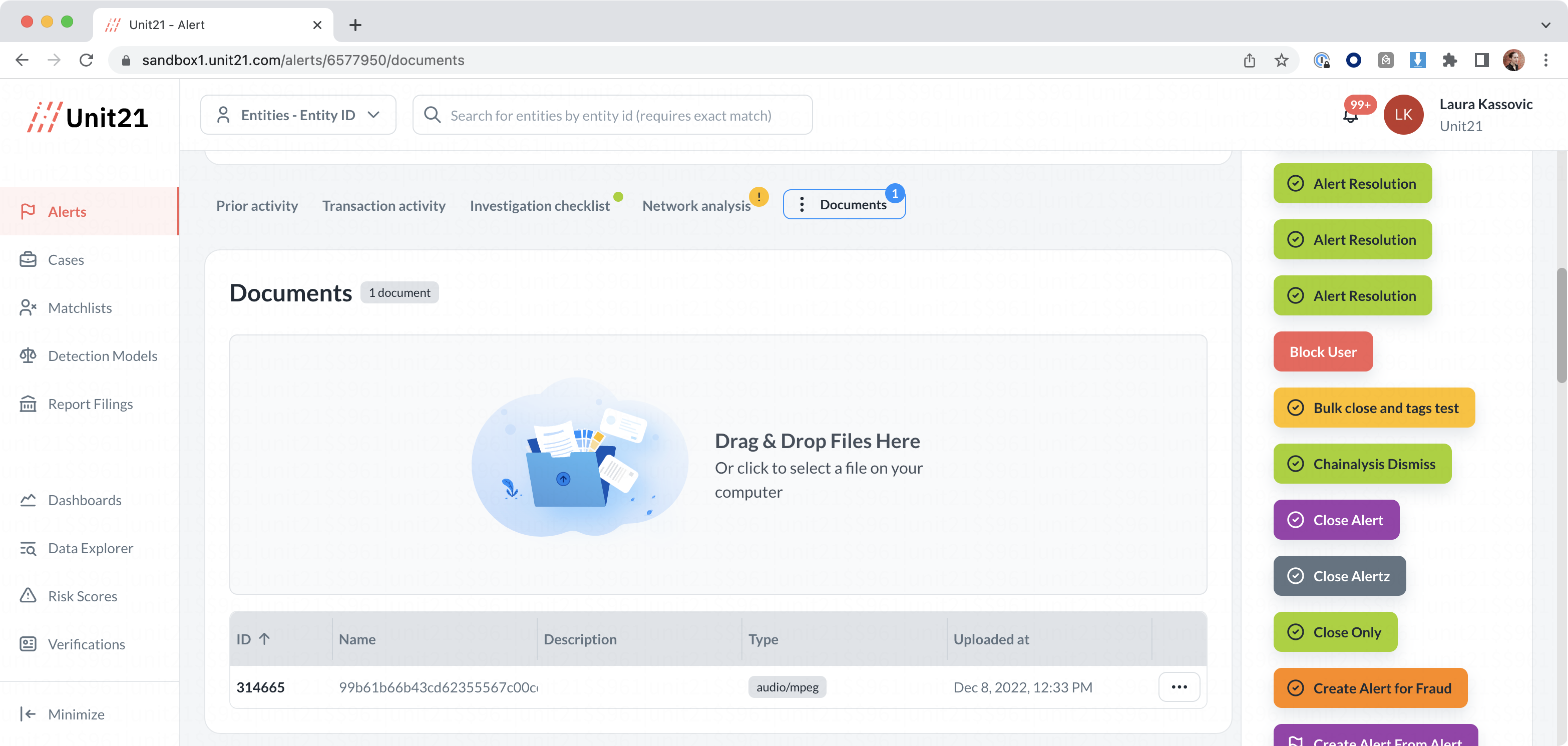The width and height of the screenshot is (1568, 746).
Task: Switch to the Transaction activity tab
Action: tap(383, 206)
